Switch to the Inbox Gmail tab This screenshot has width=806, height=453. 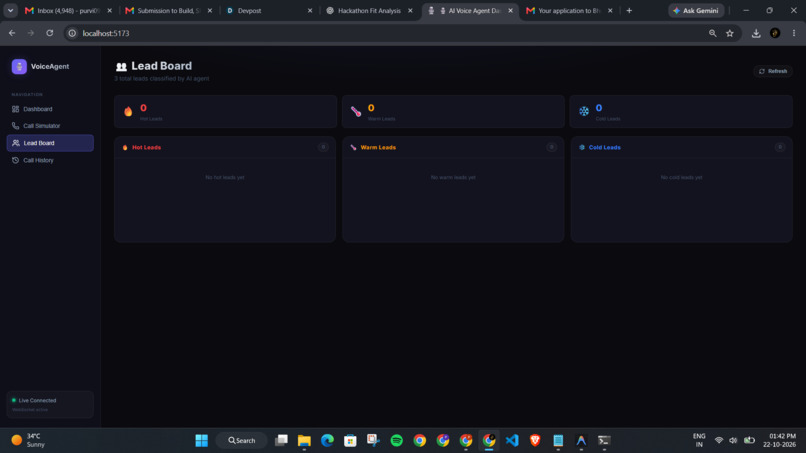(x=68, y=11)
